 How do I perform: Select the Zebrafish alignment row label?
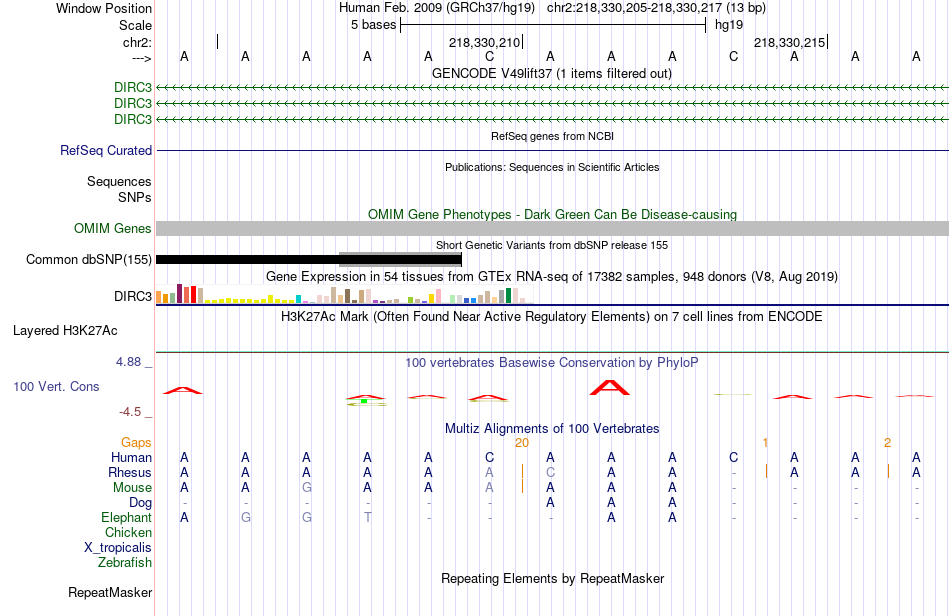(x=125, y=562)
